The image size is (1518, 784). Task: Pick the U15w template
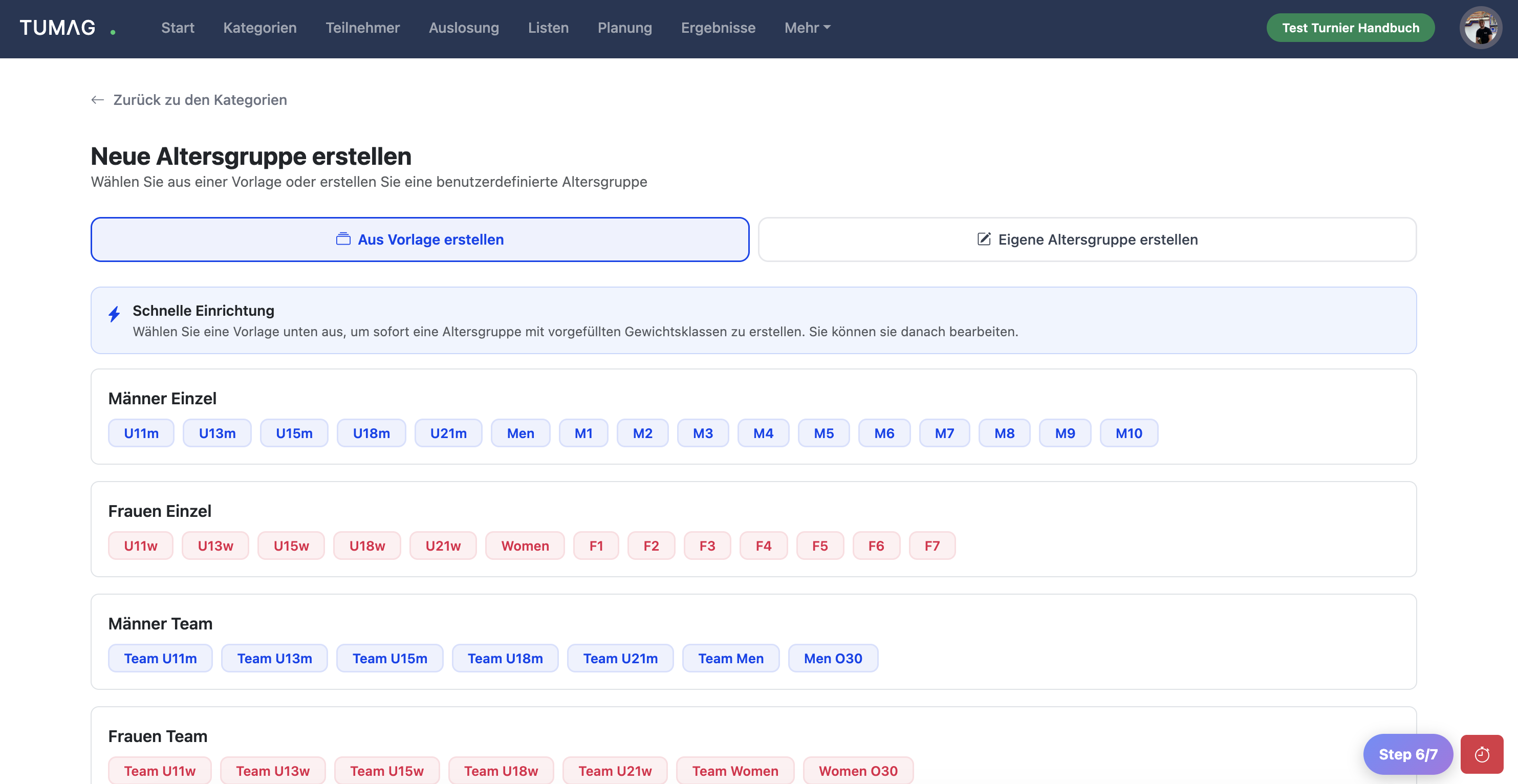click(x=291, y=546)
